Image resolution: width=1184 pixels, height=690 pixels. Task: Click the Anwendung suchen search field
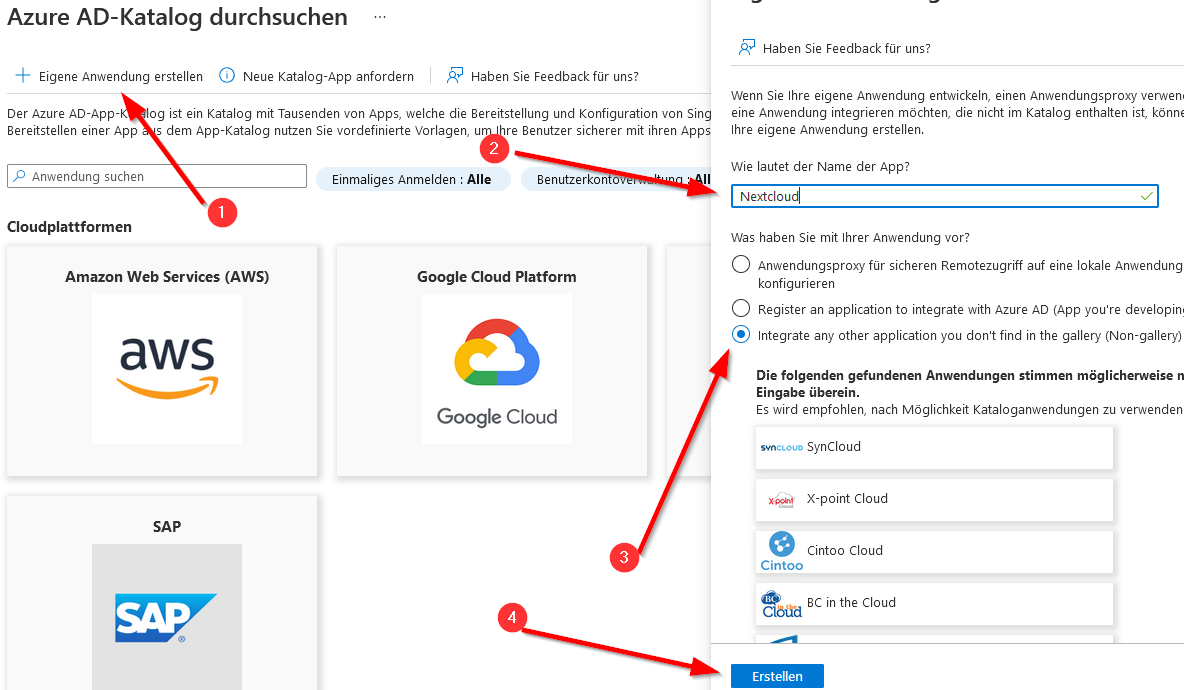coord(157,176)
